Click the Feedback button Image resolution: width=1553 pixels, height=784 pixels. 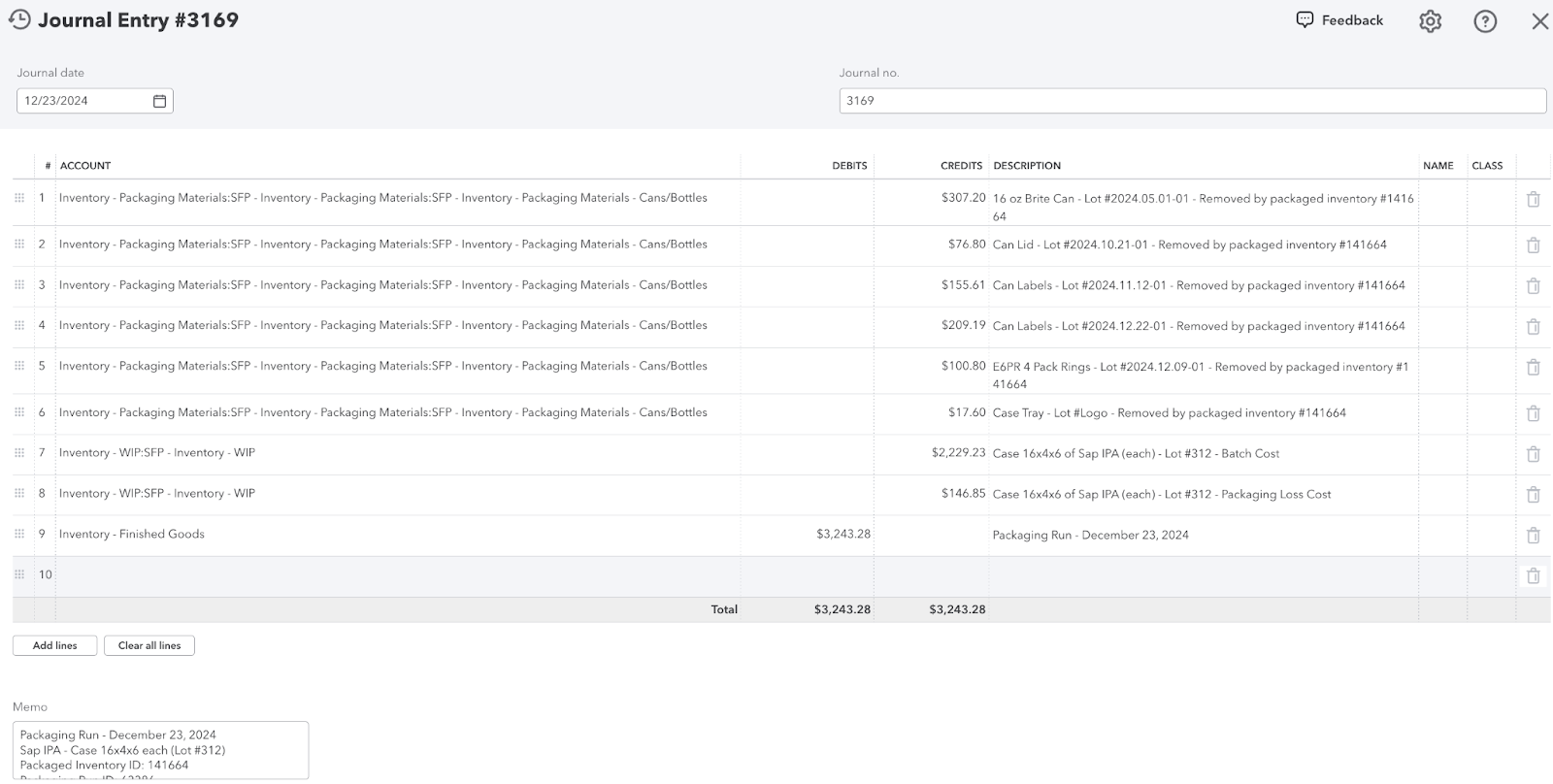pyautogui.click(x=1339, y=20)
